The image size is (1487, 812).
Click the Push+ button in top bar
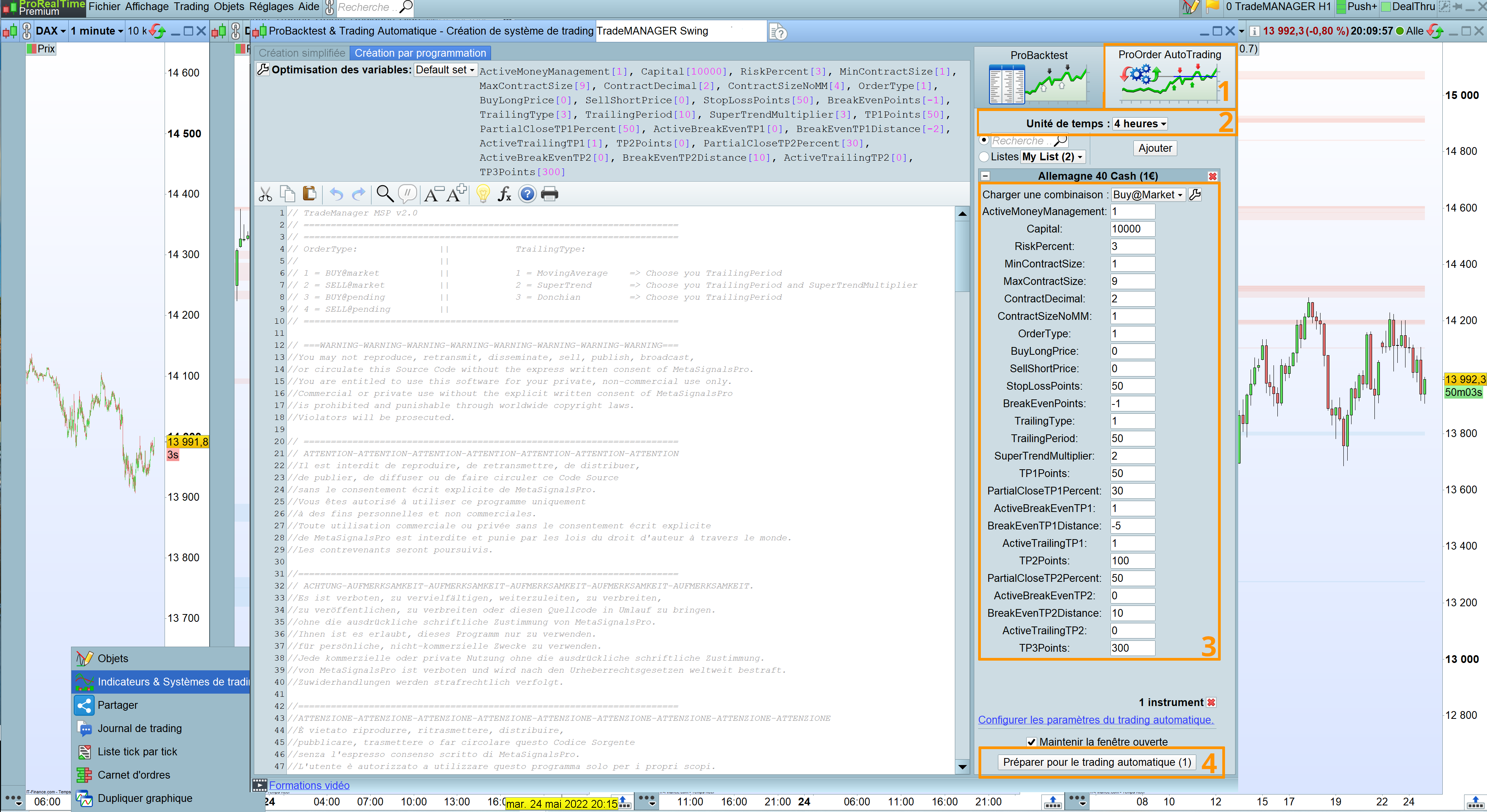1357,7
